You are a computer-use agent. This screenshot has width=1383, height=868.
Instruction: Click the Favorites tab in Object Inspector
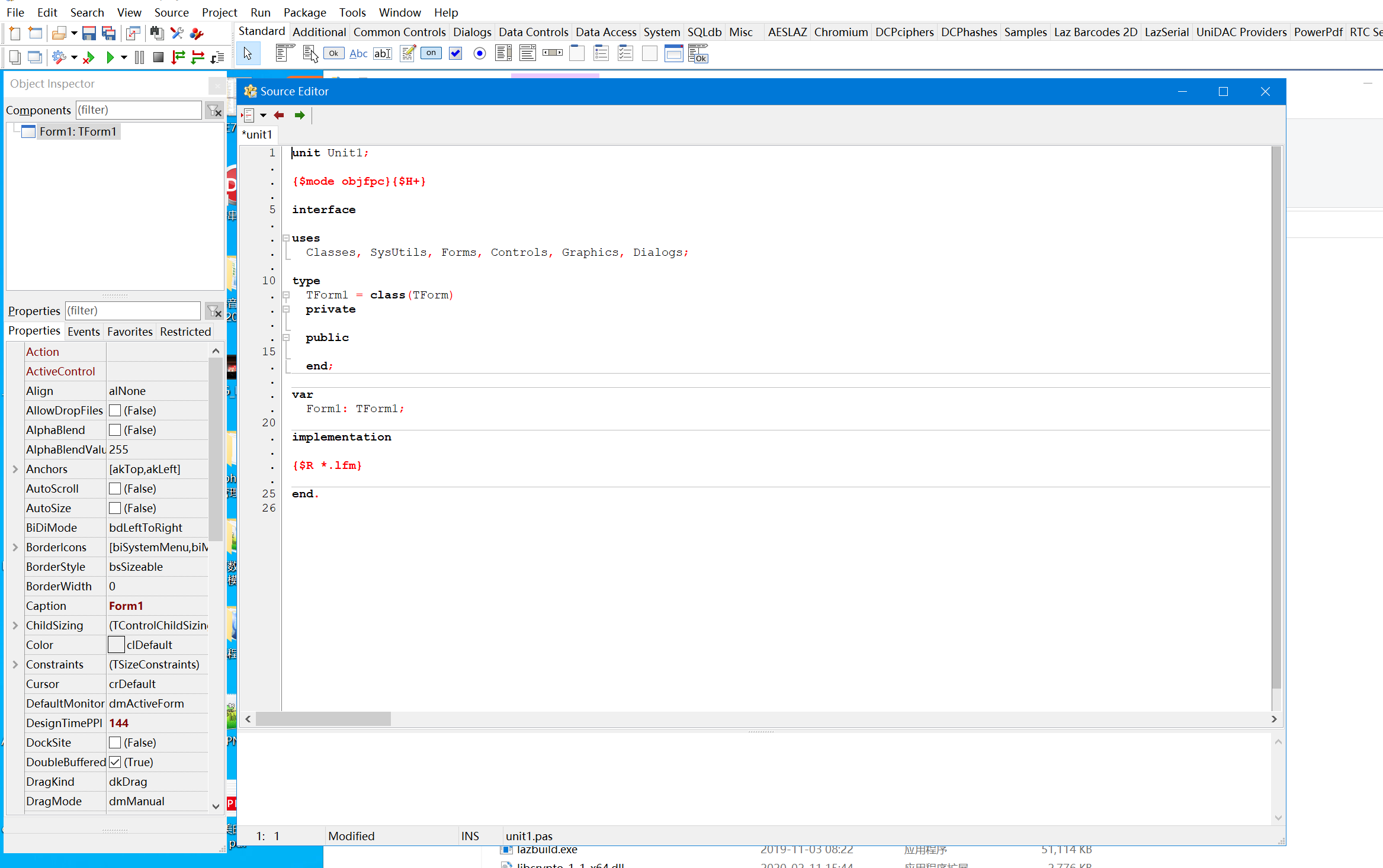(129, 331)
